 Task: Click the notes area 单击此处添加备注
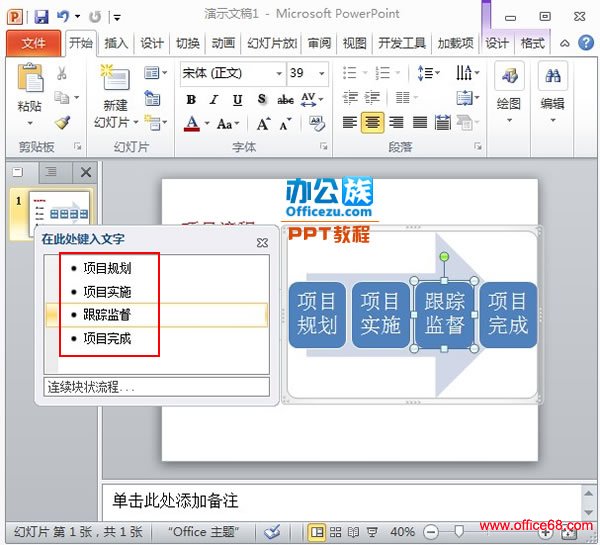click(x=175, y=500)
